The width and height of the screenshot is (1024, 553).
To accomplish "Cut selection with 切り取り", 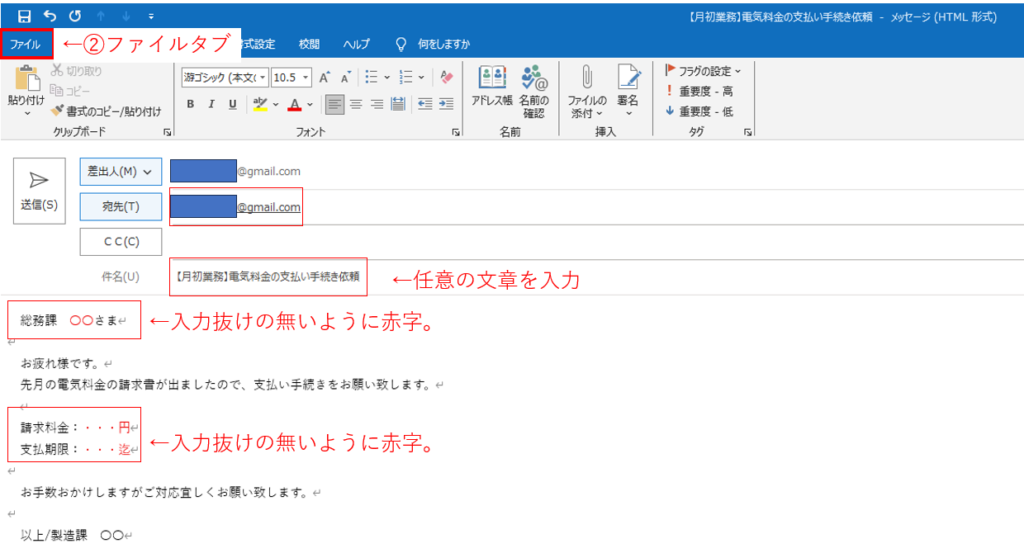I will coord(76,71).
